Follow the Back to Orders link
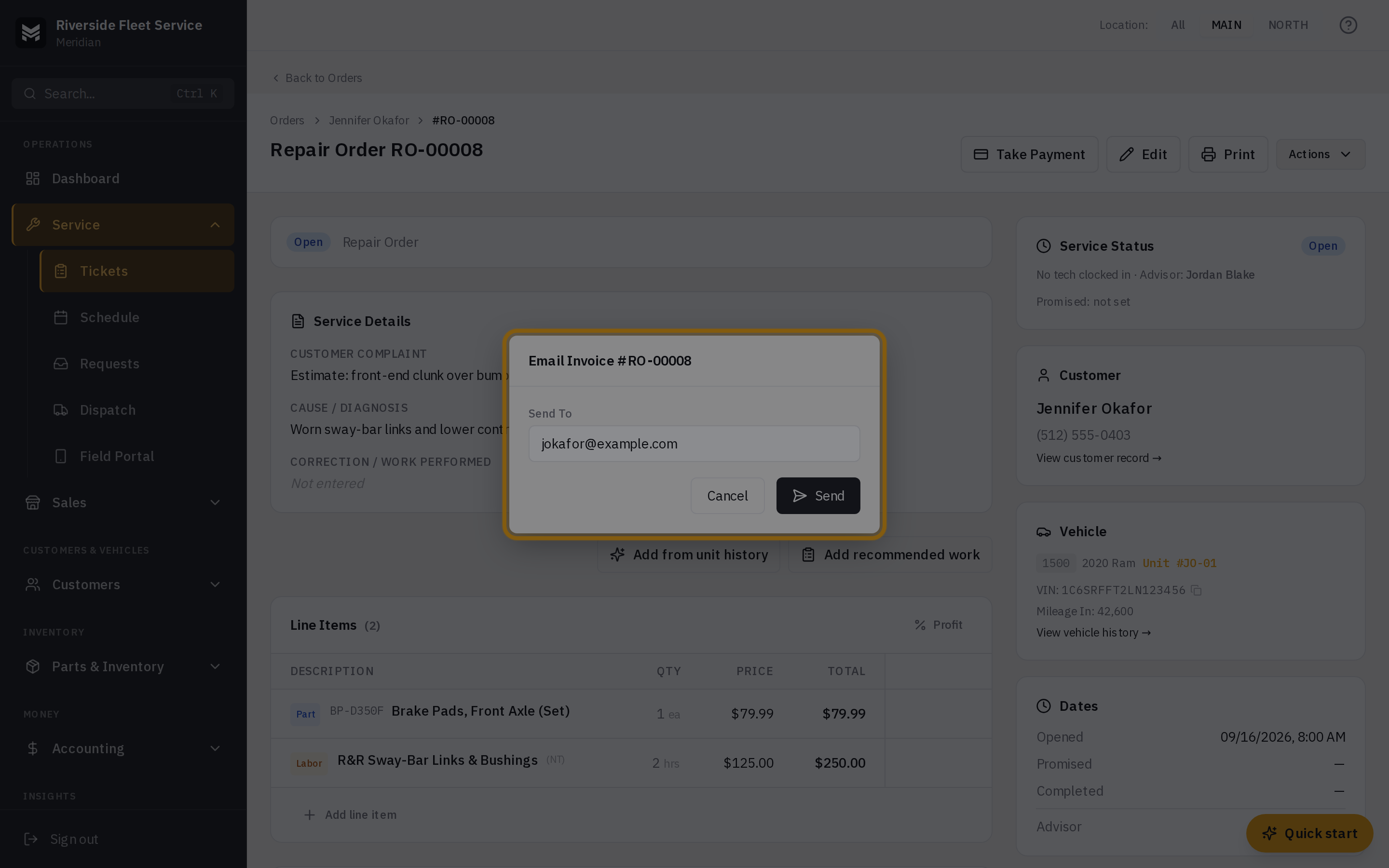 [317, 78]
